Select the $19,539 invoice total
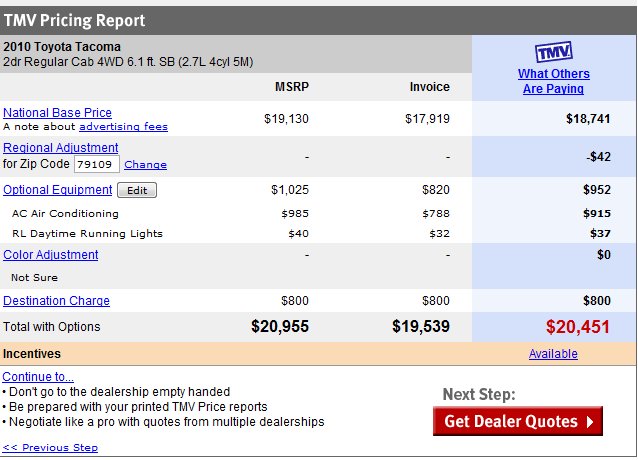This screenshot has height=460, width=638. [x=421, y=327]
